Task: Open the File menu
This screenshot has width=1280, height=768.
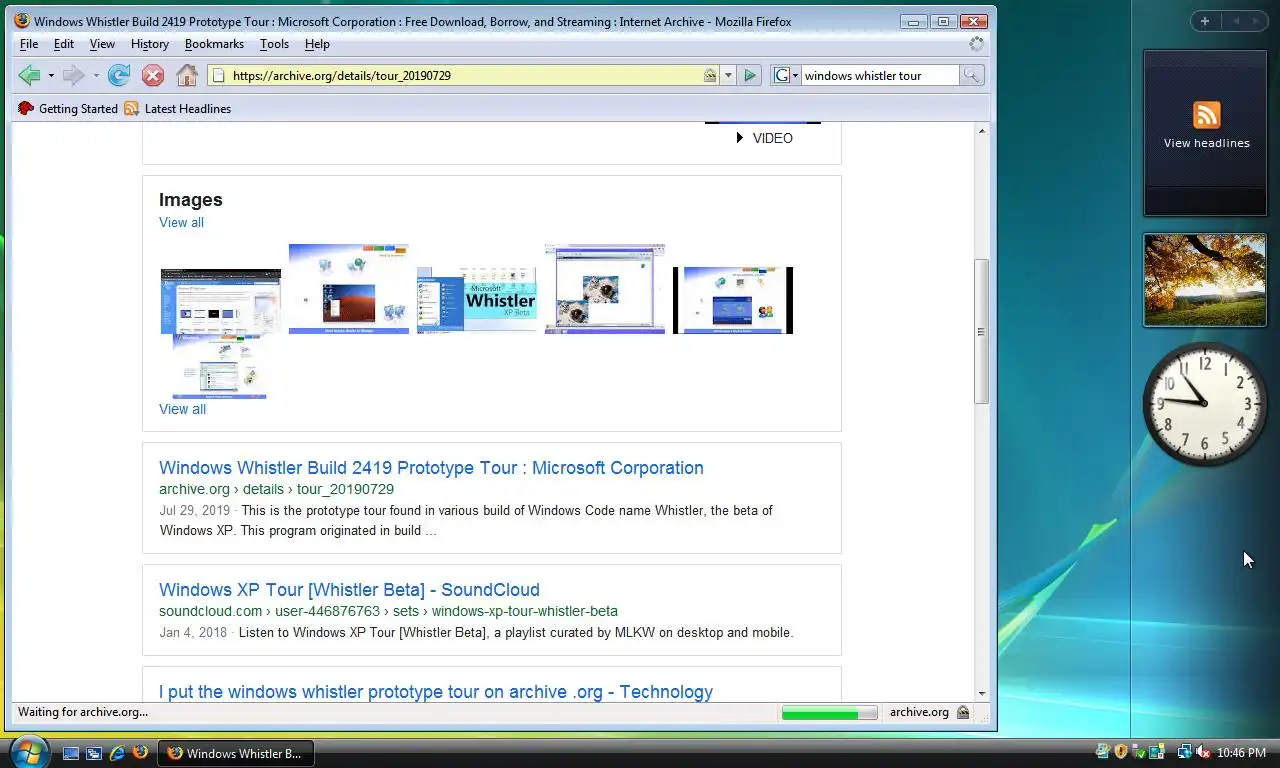Action: tap(29, 44)
